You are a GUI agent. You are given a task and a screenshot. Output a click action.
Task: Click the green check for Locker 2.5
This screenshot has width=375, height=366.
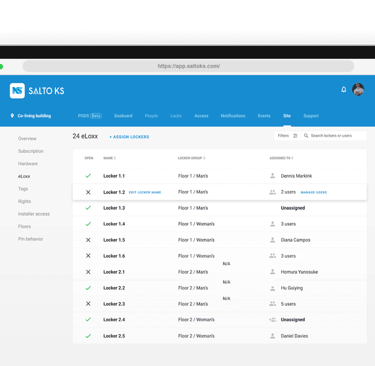[88, 336]
